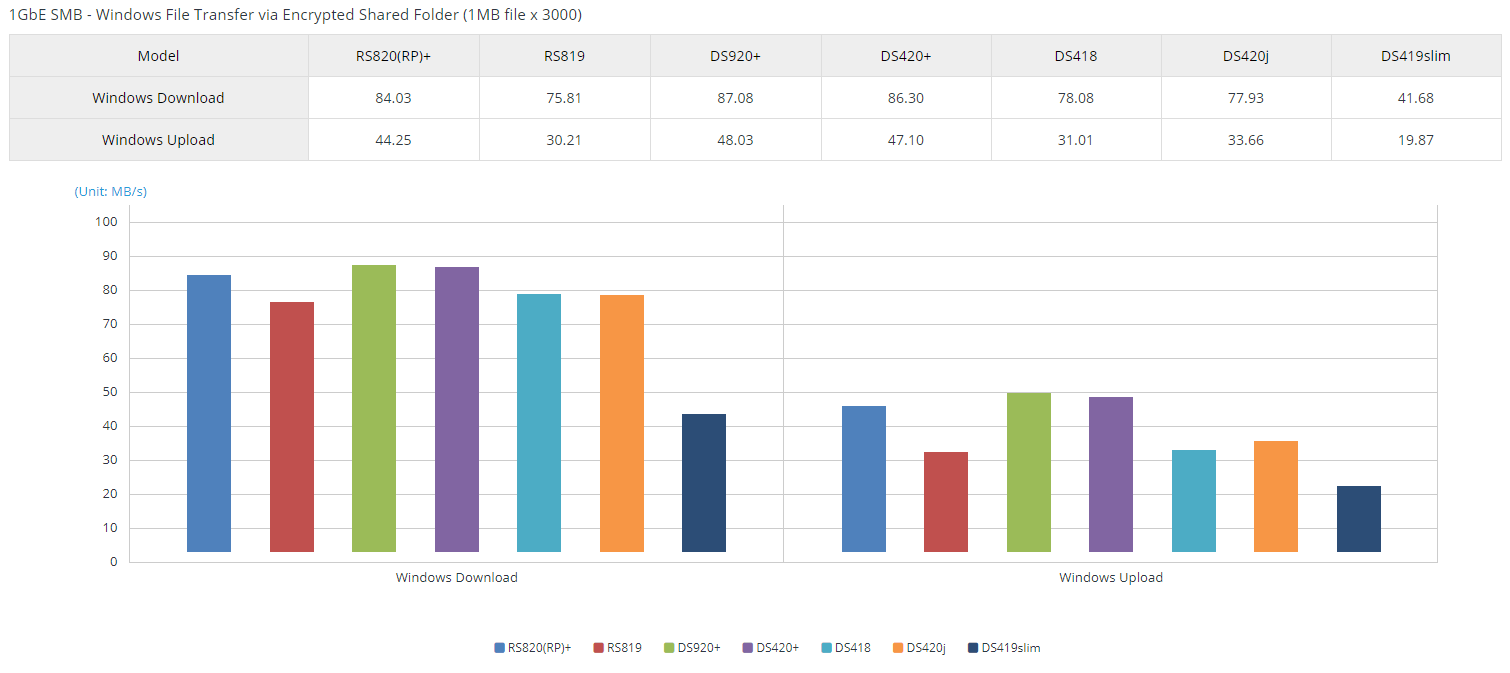Click the navy DS419slim Windows Download bar
The width and height of the screenshot is (1510, 673).
coord(704,483)
